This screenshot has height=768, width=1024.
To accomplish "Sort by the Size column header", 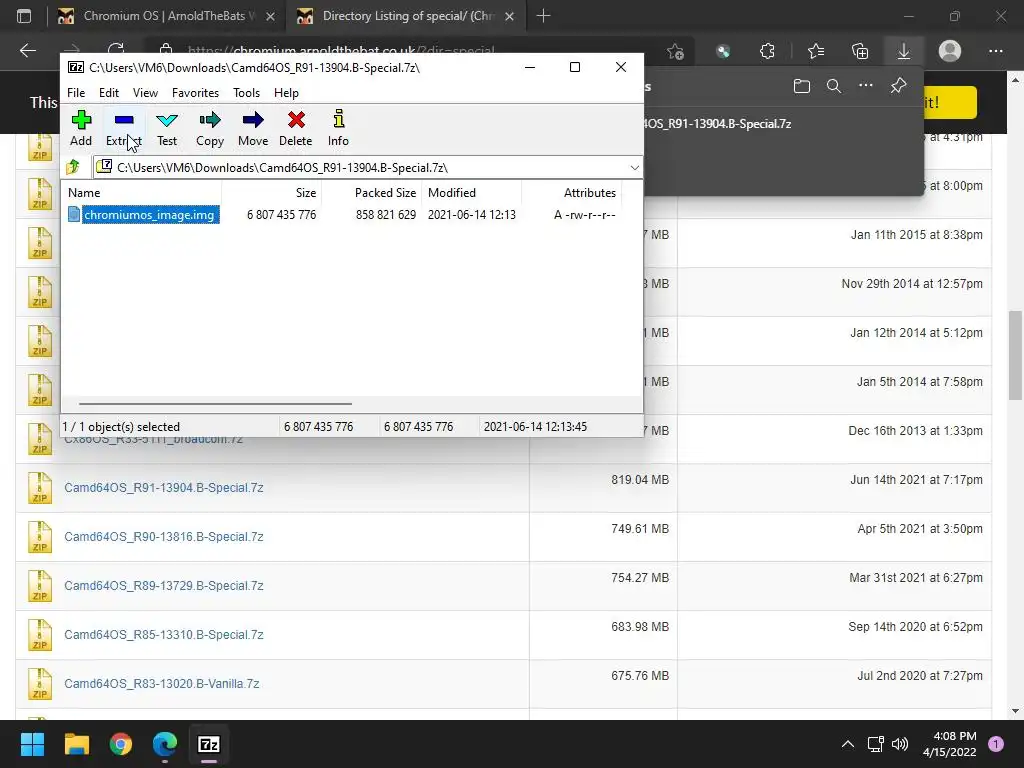I will (306, 193).
